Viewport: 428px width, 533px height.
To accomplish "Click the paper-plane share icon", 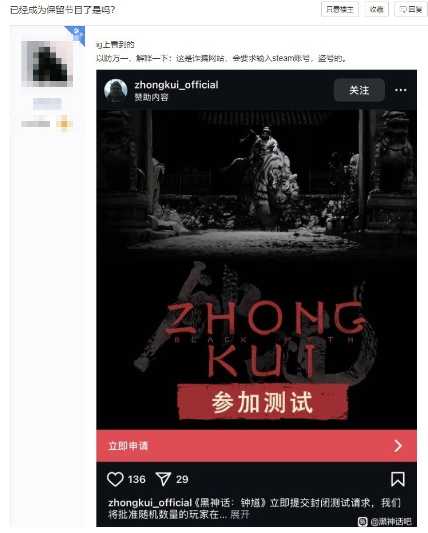I will point(163,479).
